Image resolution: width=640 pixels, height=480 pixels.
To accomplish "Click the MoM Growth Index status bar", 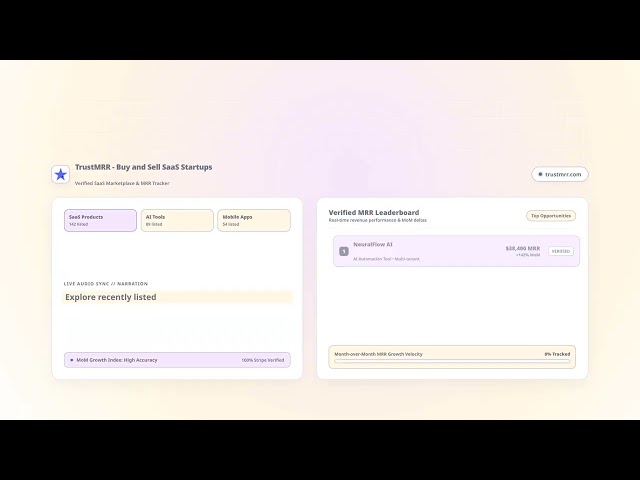I will [177, 360].
